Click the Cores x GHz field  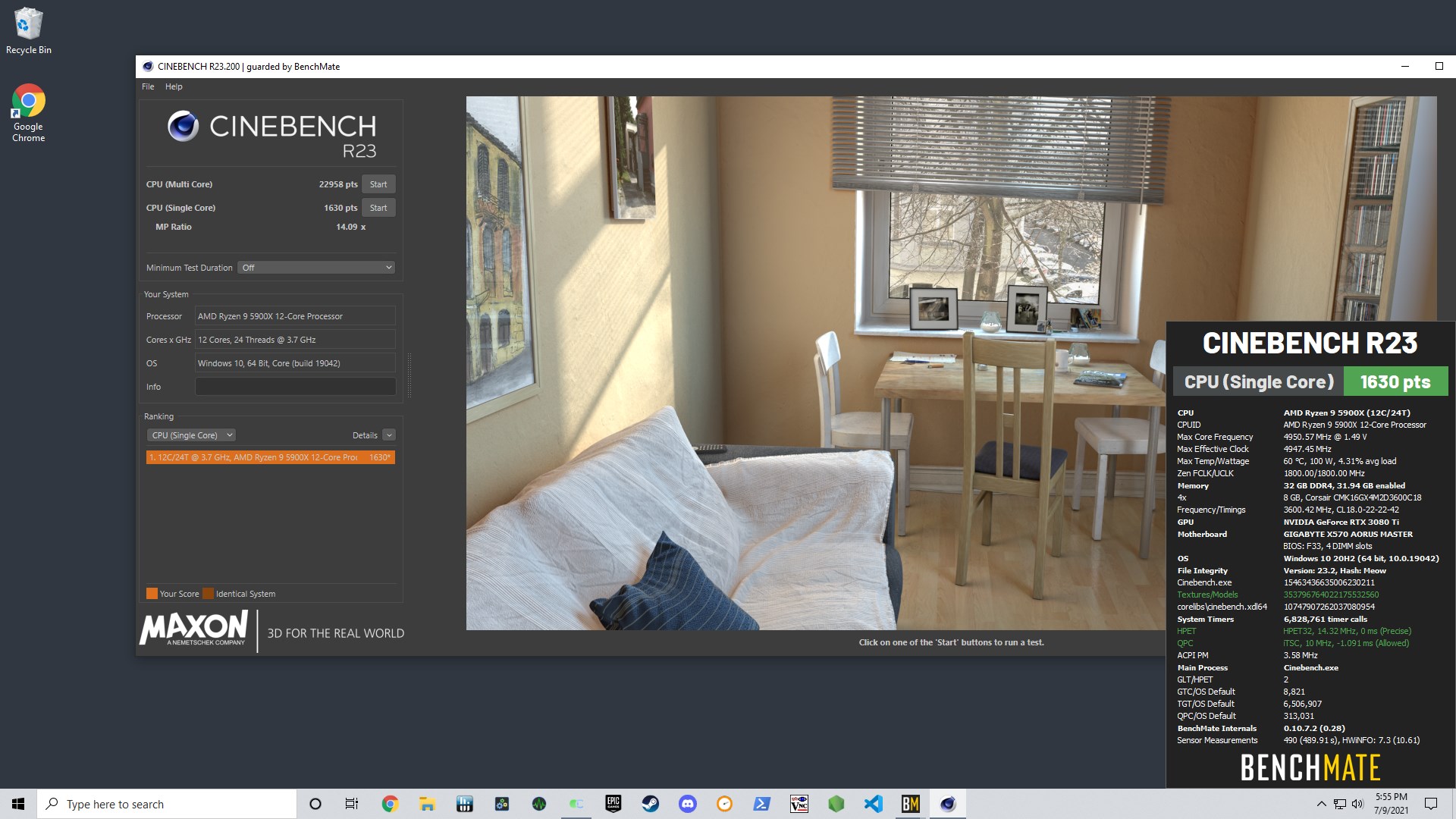[295, 340]
